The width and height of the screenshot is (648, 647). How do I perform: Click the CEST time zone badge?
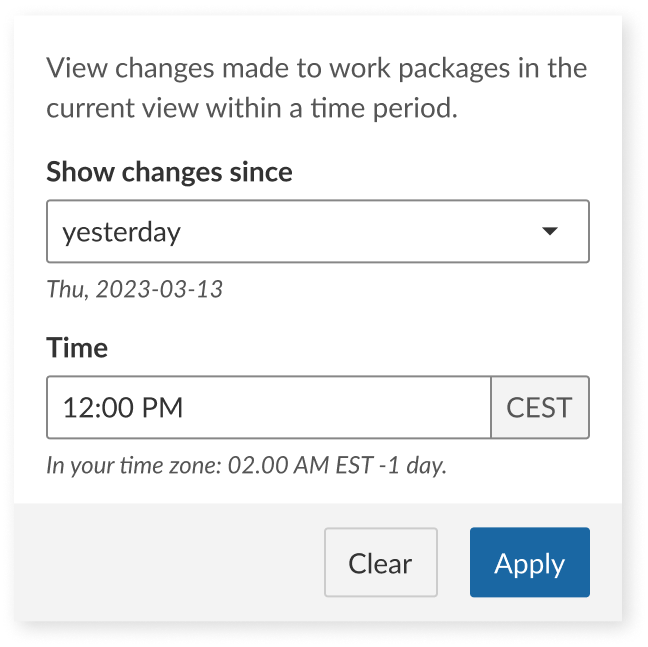click(539, 407)
